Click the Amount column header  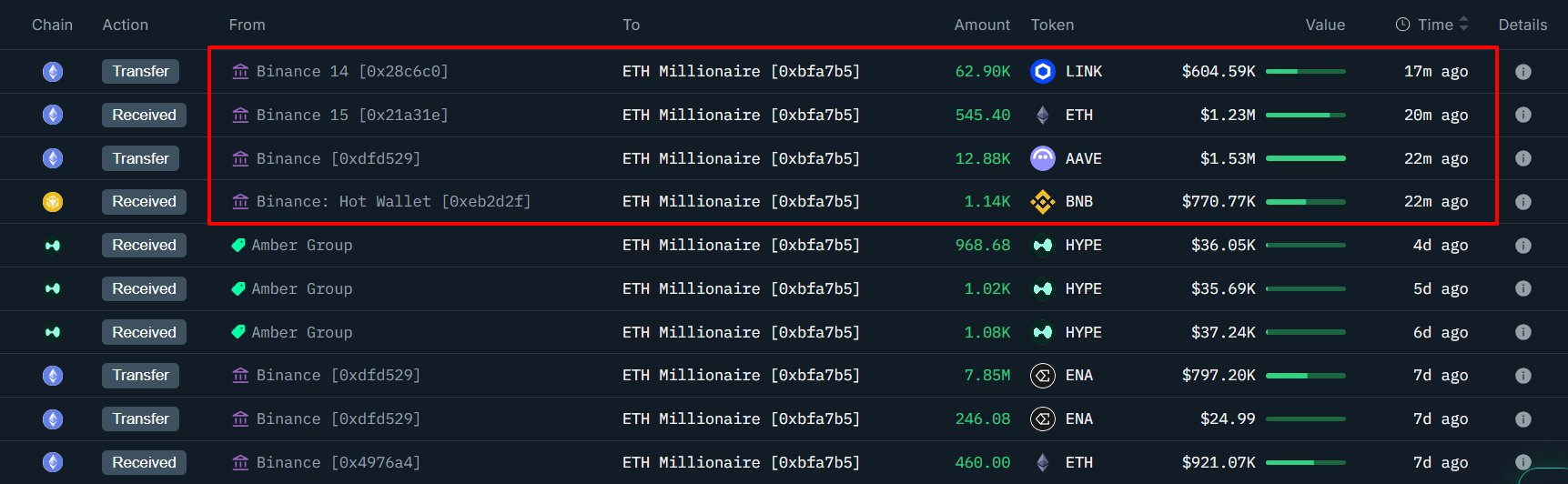[981, 25]
